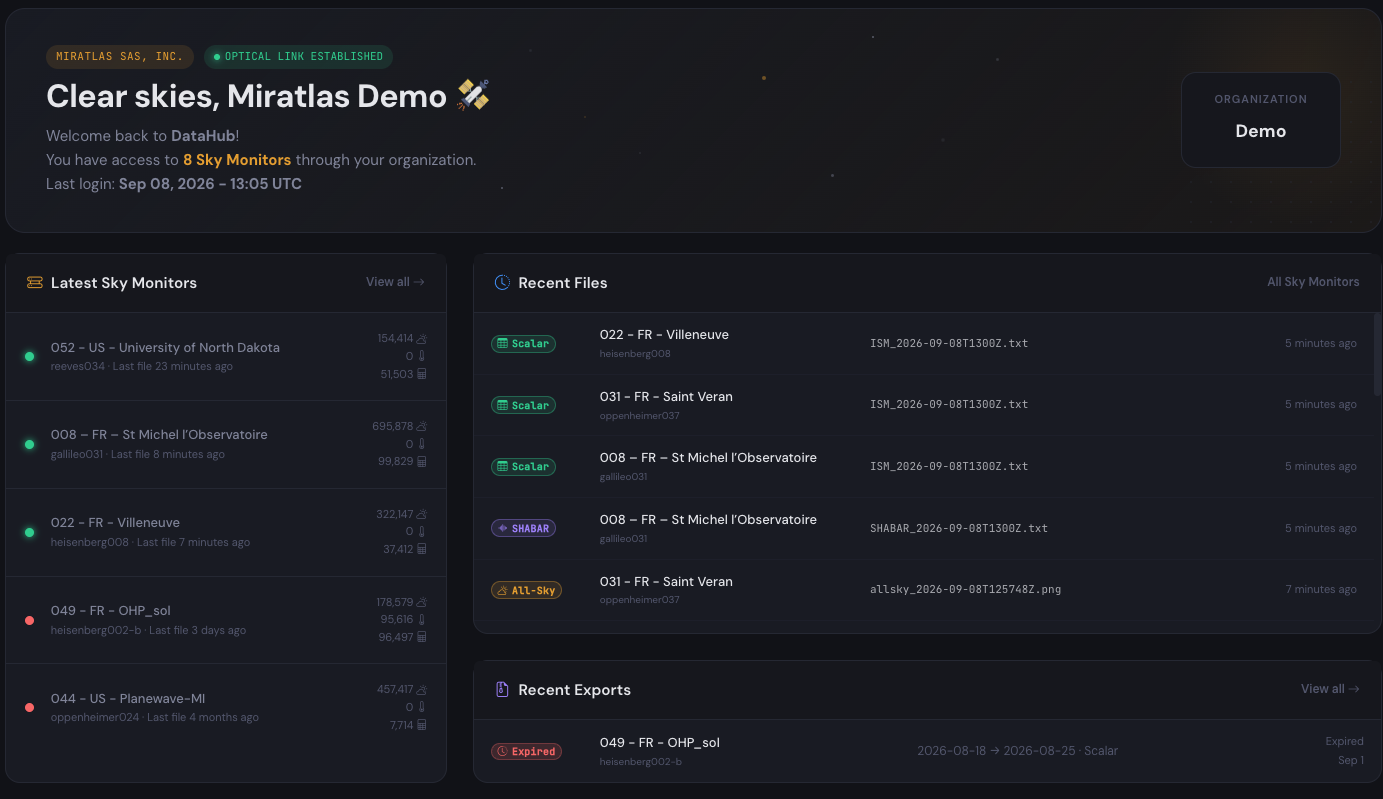Click the clock icon beside Recent Files
Viewport: 1383px width, 799px height.
point(502,283)
